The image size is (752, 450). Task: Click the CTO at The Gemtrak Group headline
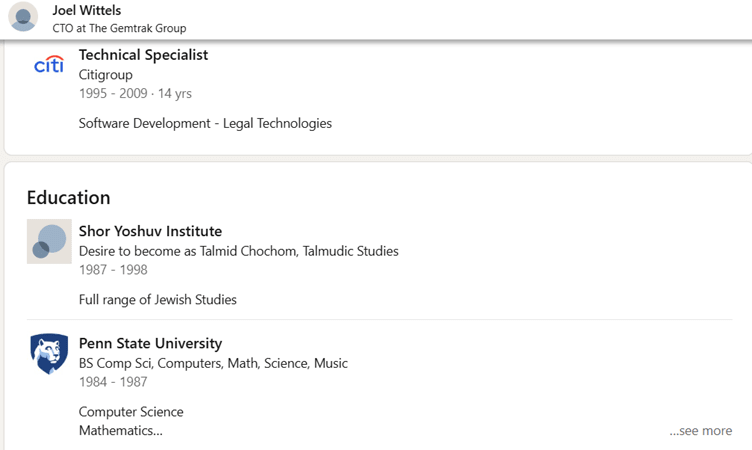coord(119,28)
